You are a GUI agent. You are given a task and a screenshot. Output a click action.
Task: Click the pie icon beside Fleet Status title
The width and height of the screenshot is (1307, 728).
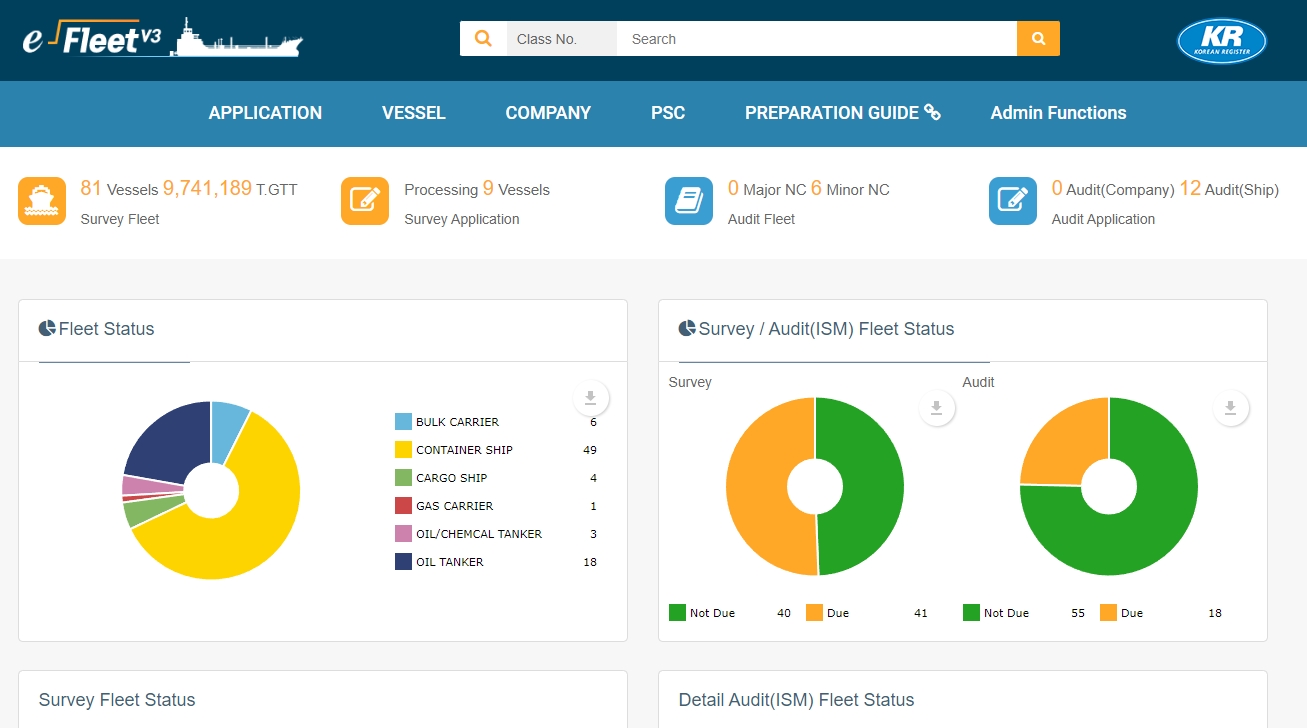tap(47, 328)
